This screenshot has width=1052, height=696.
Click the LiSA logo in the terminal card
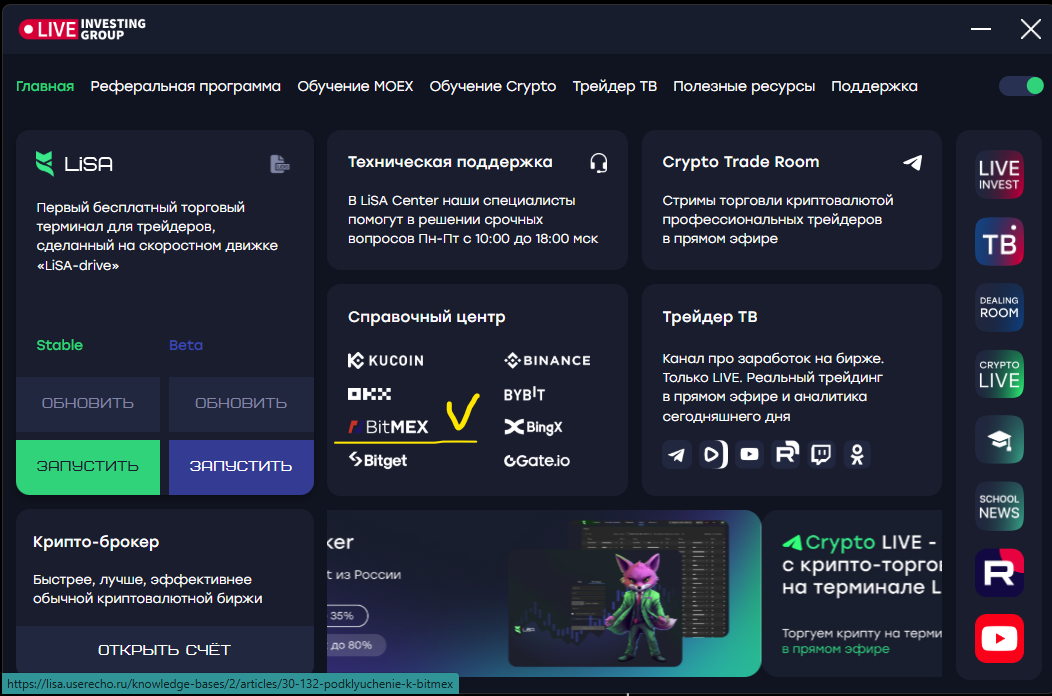coord(74,163)
